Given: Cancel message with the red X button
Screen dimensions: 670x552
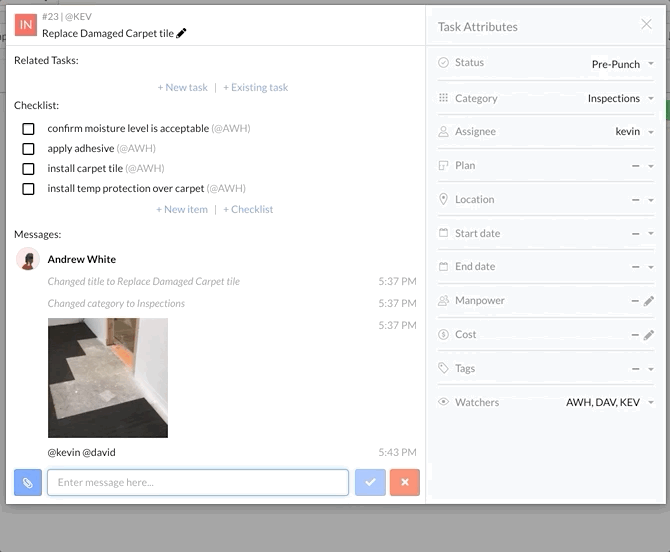Looking at the screenshot, I should (405, 482).
